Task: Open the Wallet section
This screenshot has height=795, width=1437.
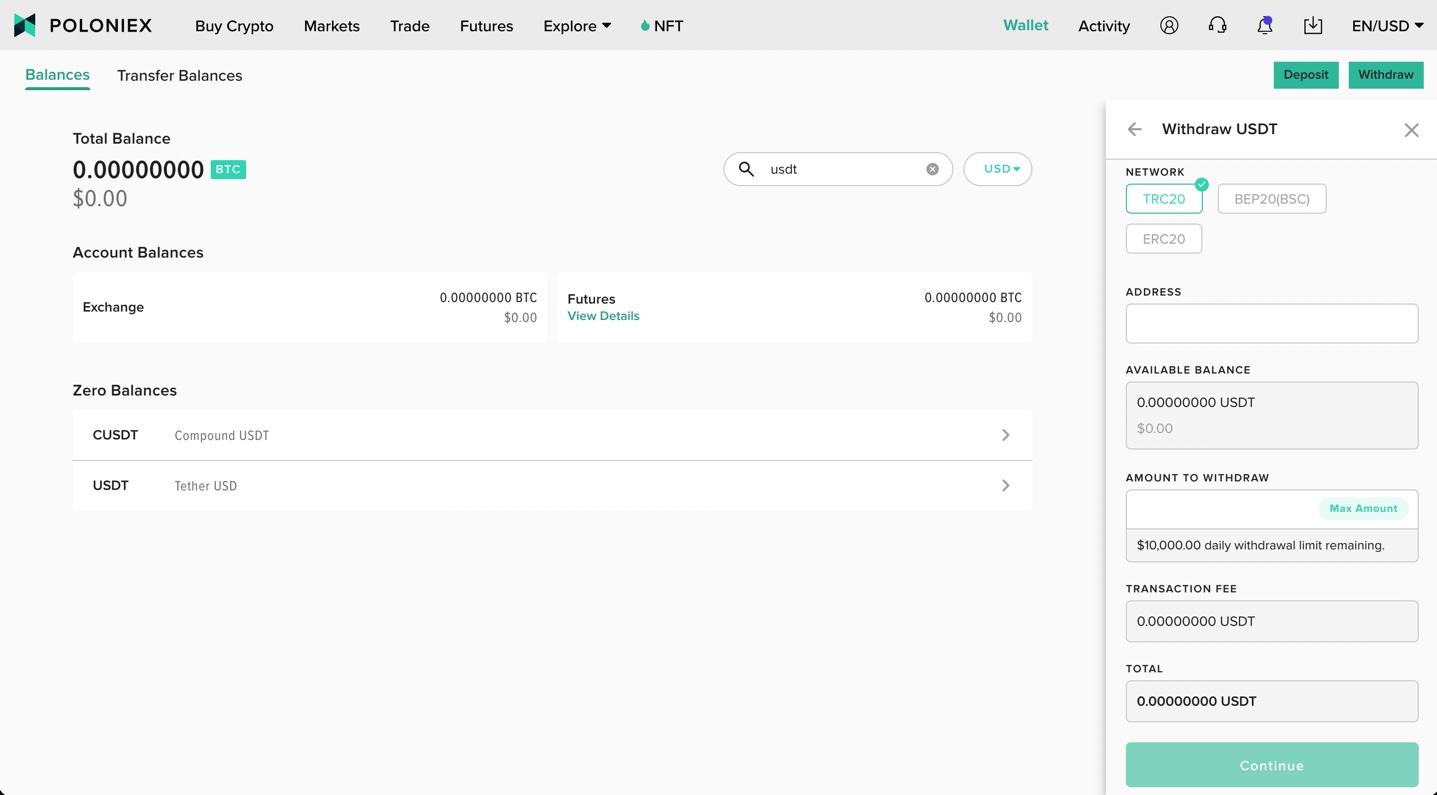Action: (1026, 25)
